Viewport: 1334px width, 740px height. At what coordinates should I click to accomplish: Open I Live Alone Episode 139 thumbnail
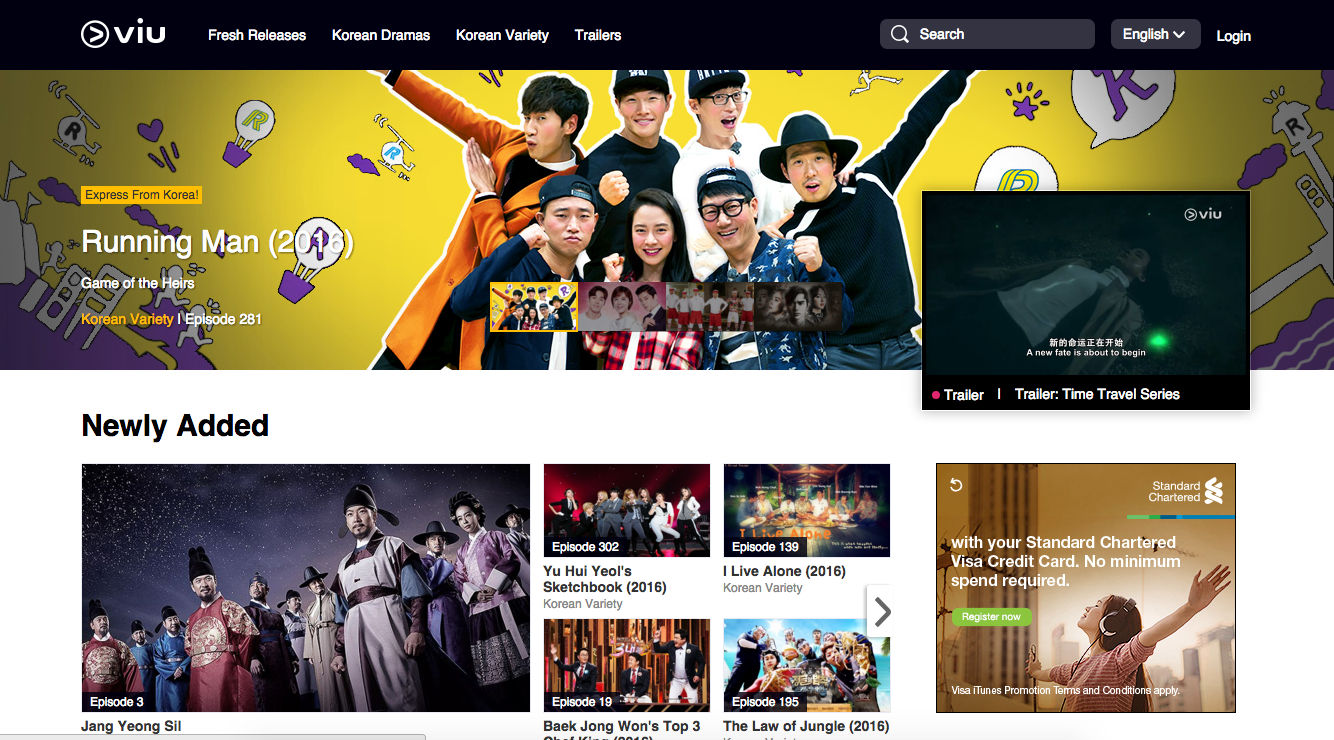[806, 510]
